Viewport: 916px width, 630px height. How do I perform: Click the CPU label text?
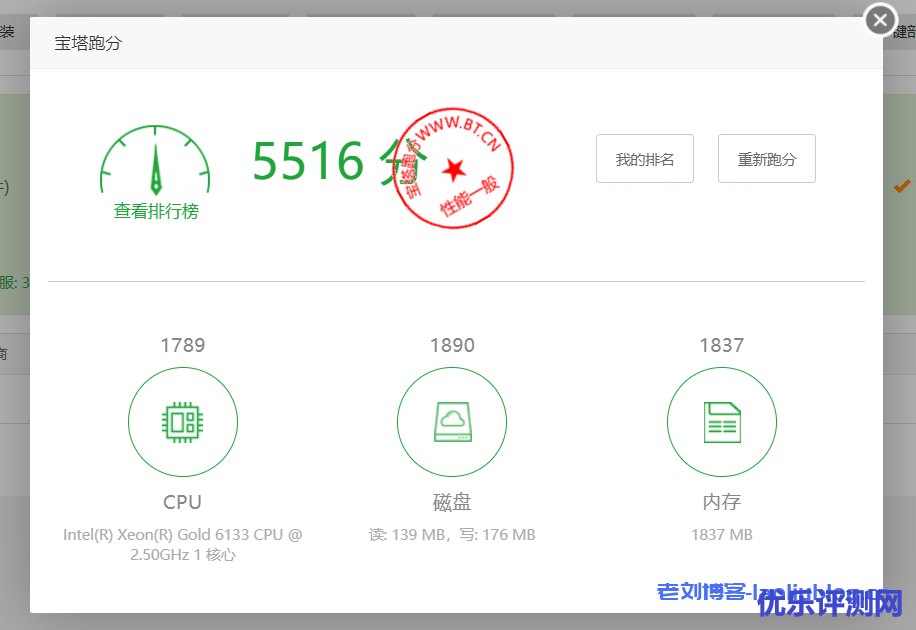tap(182, 502)
